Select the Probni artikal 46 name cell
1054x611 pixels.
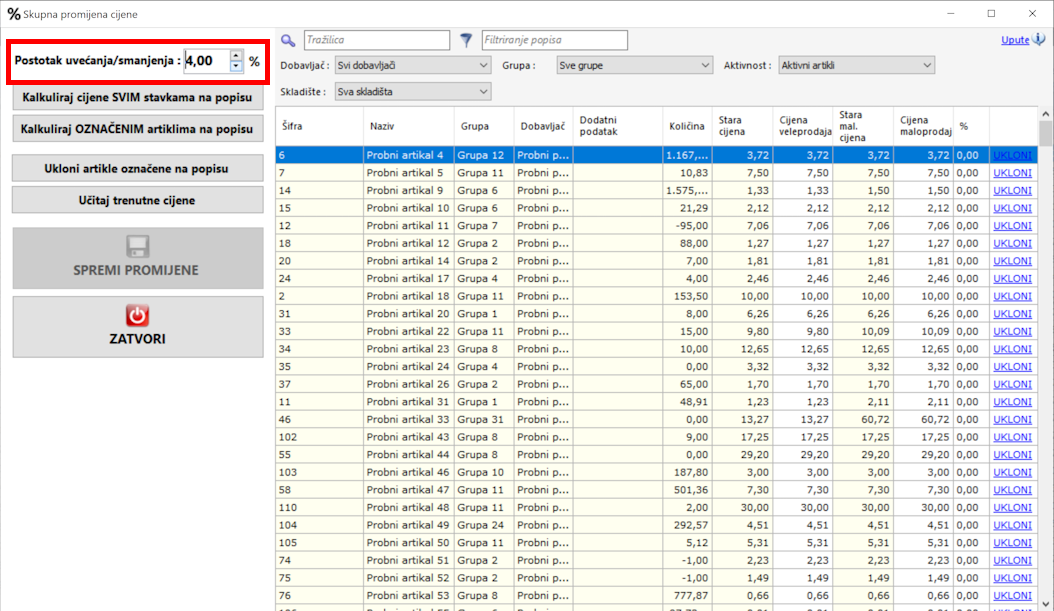coord(409,473)
